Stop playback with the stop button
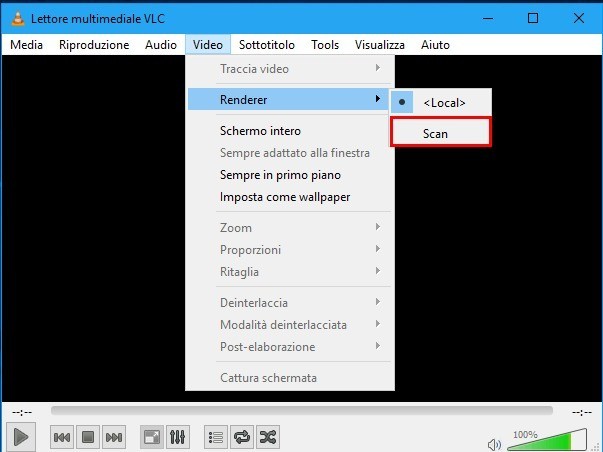Image resolution: width=603 pixels, height=452 pixels. [x=88, y=437]
